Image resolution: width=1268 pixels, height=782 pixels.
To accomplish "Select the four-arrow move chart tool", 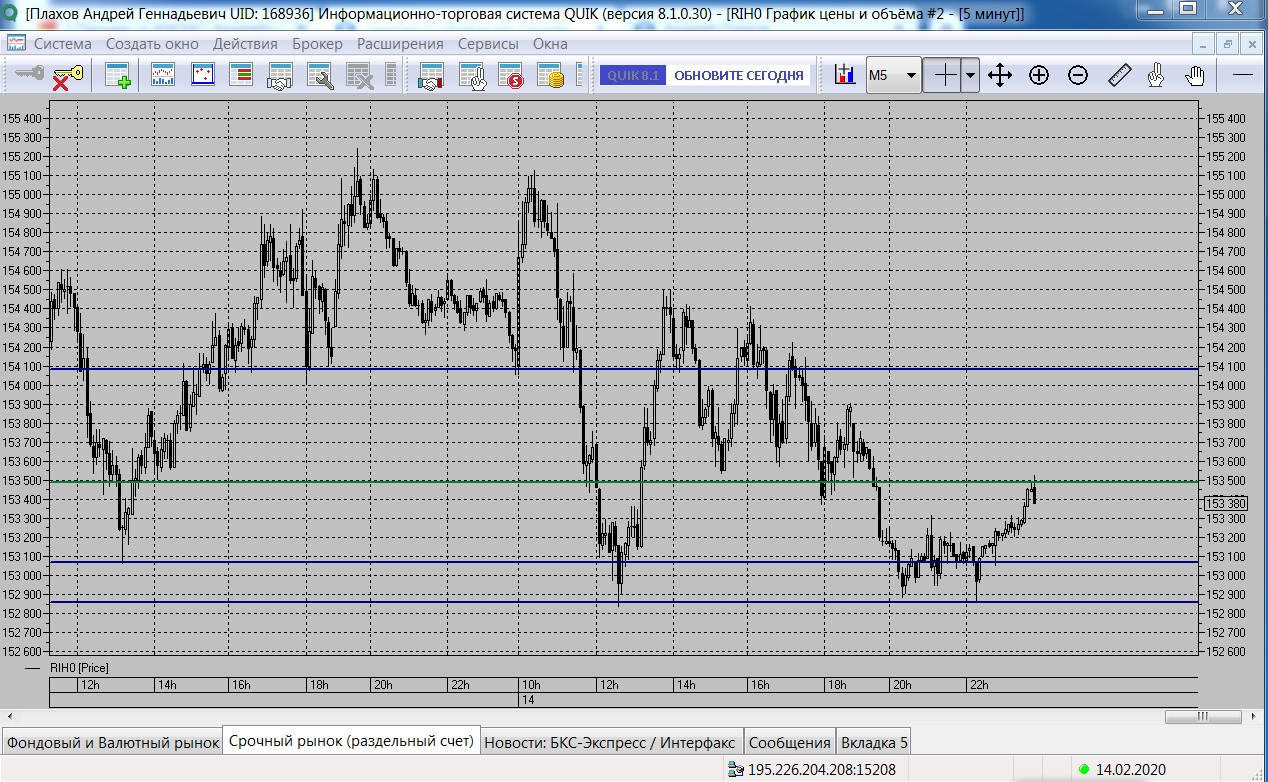I will (1000, 75).
